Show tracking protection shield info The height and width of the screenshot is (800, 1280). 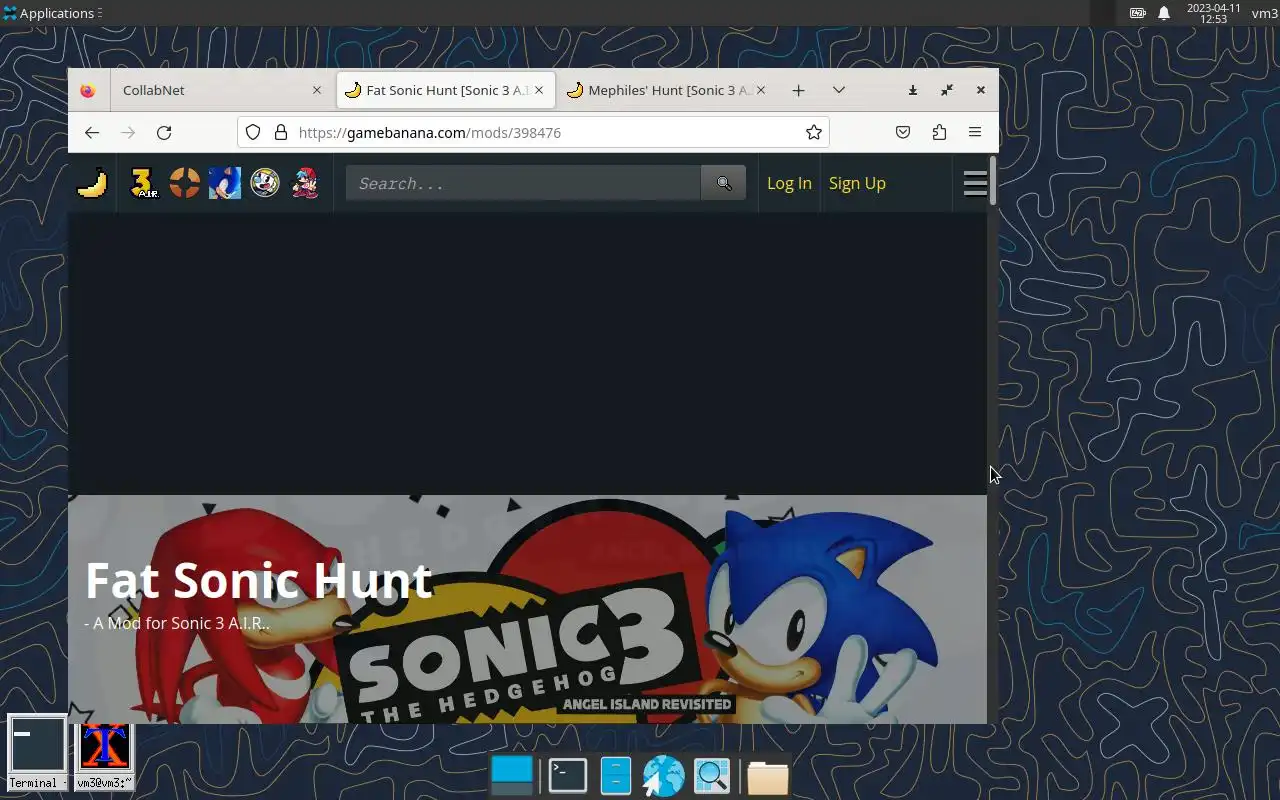253,132
